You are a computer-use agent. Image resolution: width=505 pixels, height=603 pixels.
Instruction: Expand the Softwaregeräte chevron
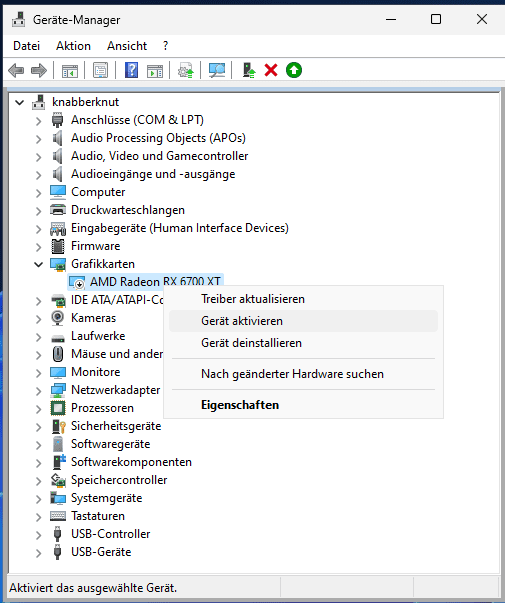(38, 445)
